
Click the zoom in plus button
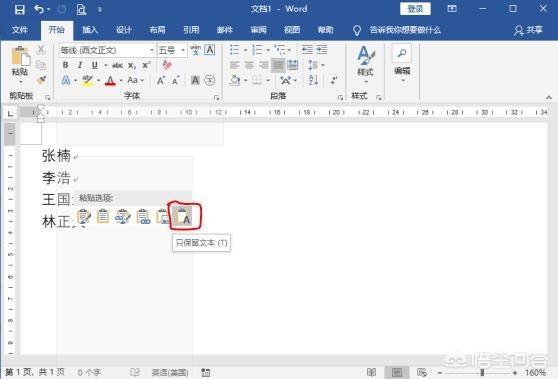pyautogui.click(x=515, y=373)
